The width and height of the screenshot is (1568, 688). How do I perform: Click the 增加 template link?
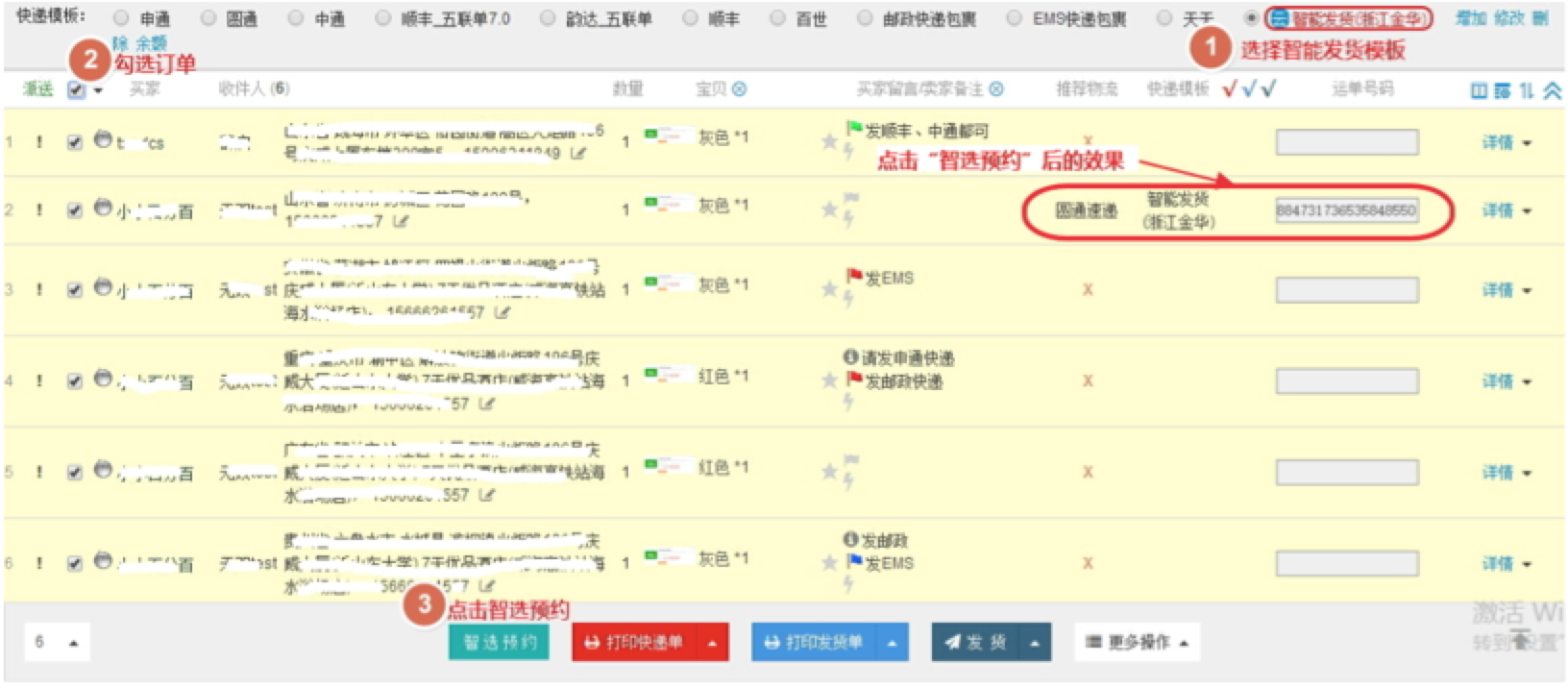1469,18
